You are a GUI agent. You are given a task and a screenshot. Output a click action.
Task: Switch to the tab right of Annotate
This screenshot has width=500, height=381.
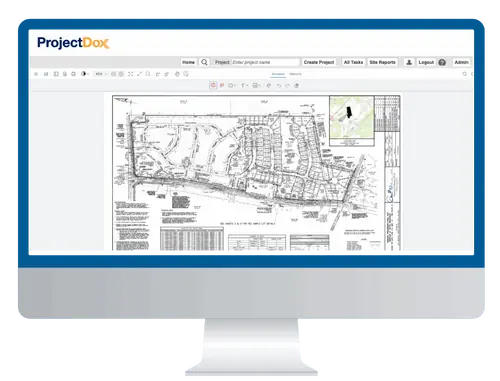point(295,74)
